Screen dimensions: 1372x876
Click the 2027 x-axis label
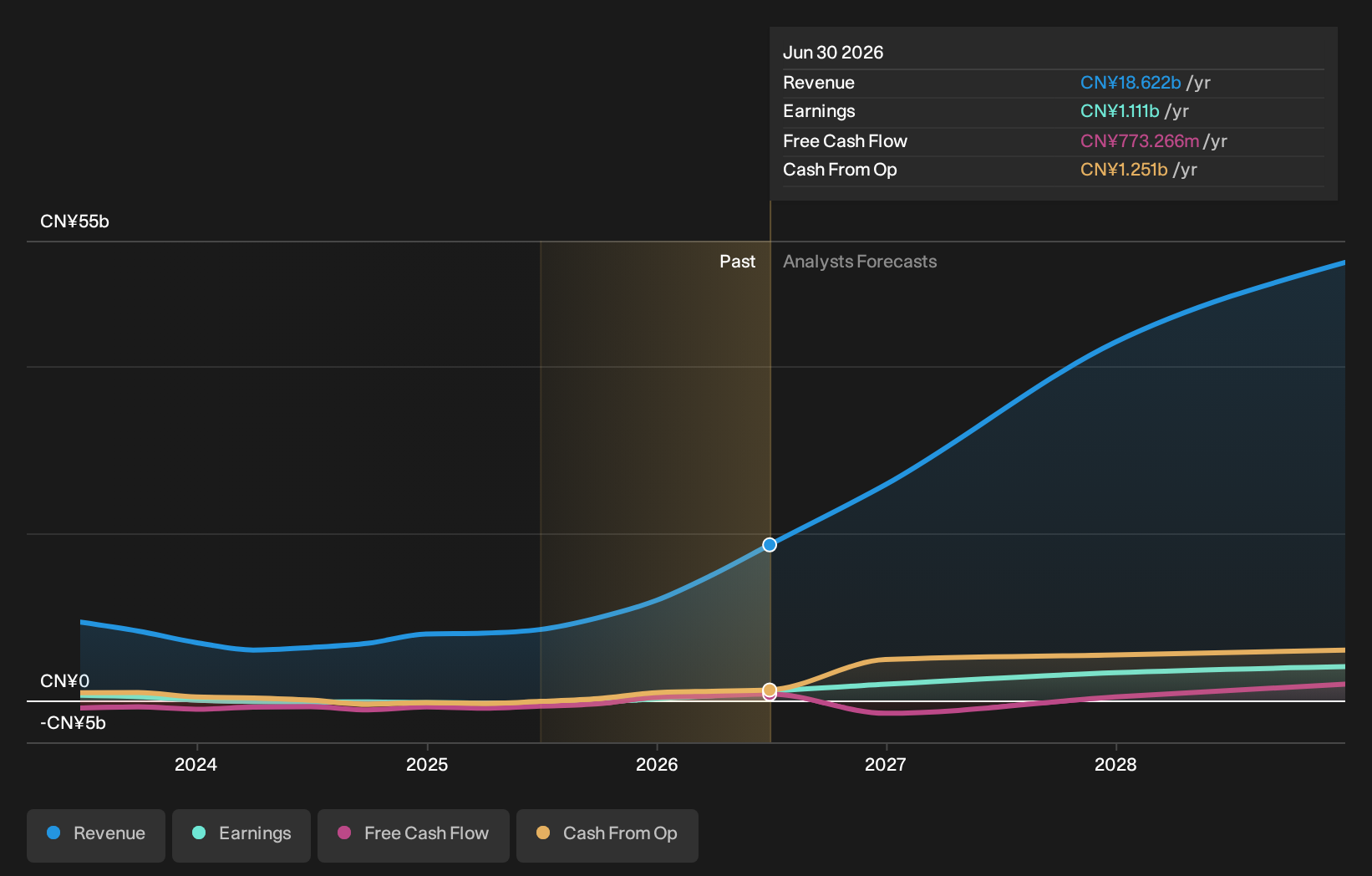pyautogui.click(x=886, y=765)
